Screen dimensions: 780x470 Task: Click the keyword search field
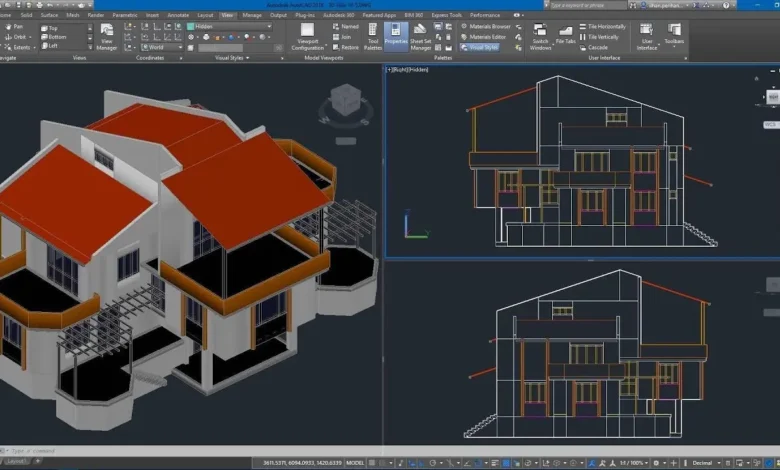pos(588,5)
